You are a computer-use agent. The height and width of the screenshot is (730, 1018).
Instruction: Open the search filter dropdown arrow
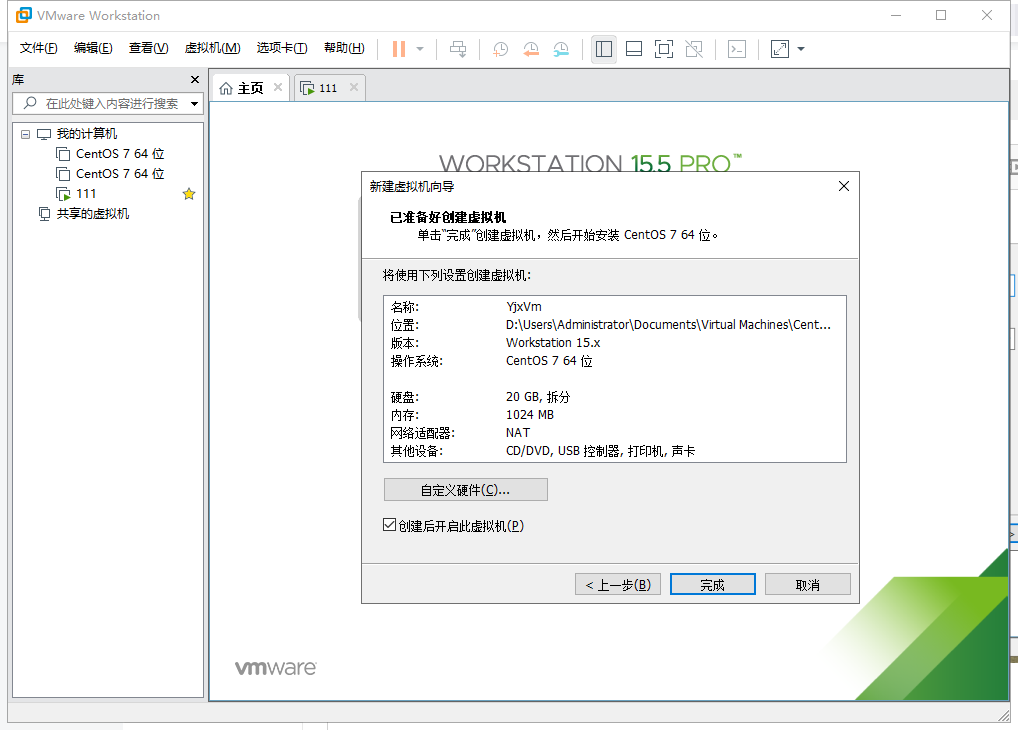[196, 103]
